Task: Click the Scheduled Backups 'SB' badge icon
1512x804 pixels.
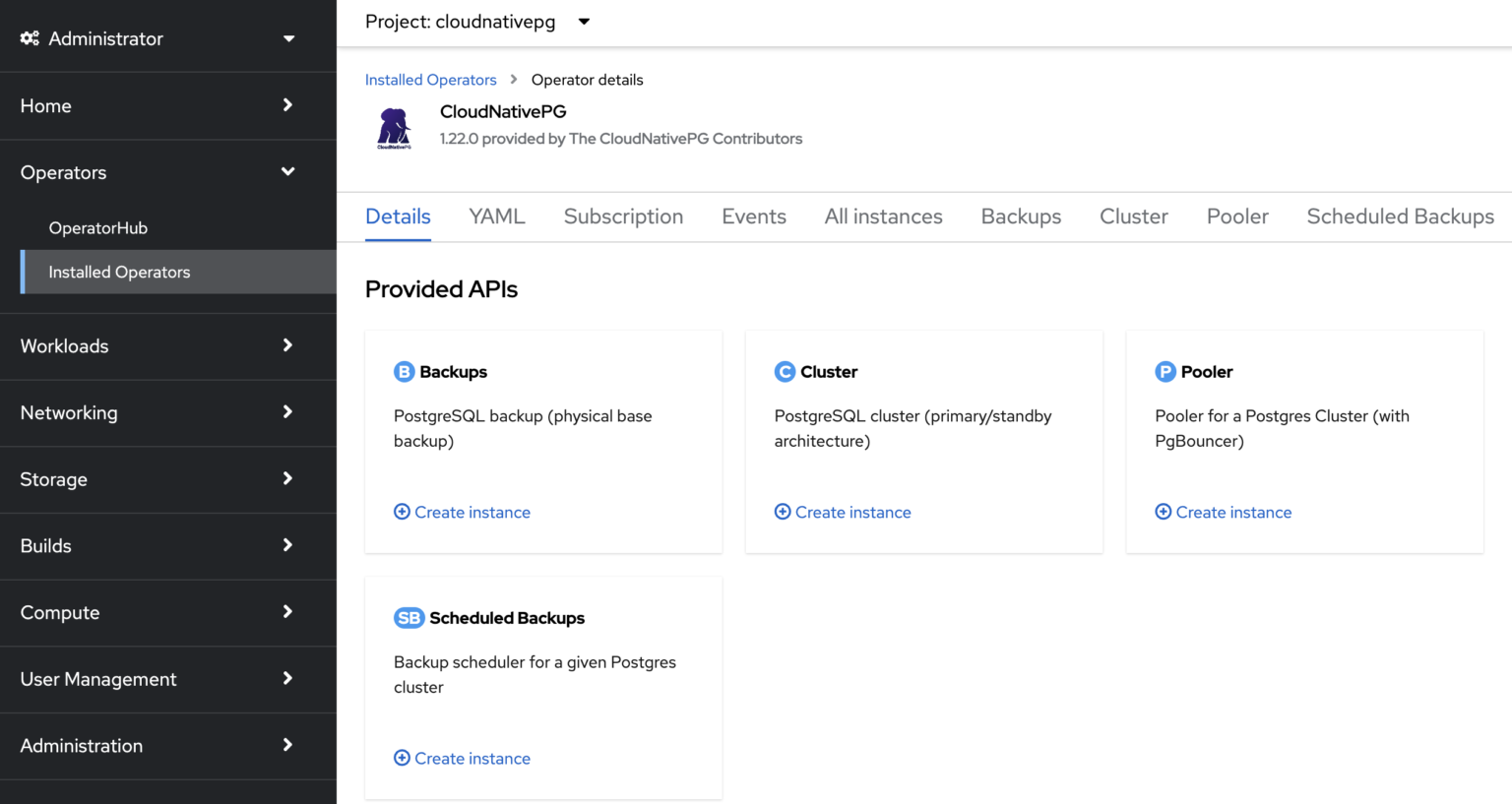Action: click(409, 618)
